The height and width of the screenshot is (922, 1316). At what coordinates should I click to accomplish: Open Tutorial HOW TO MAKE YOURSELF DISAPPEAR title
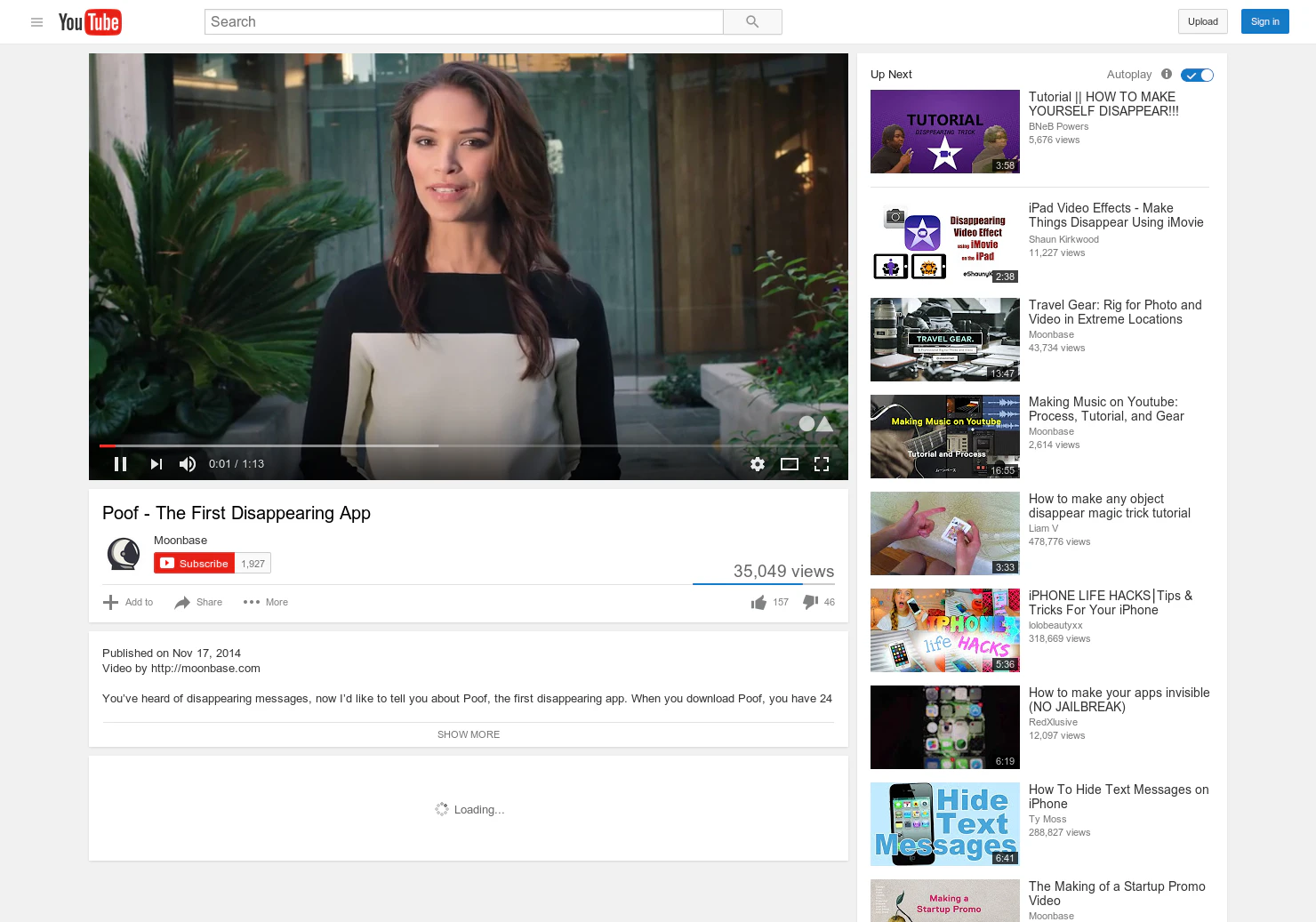click(x=1103, y=104)
